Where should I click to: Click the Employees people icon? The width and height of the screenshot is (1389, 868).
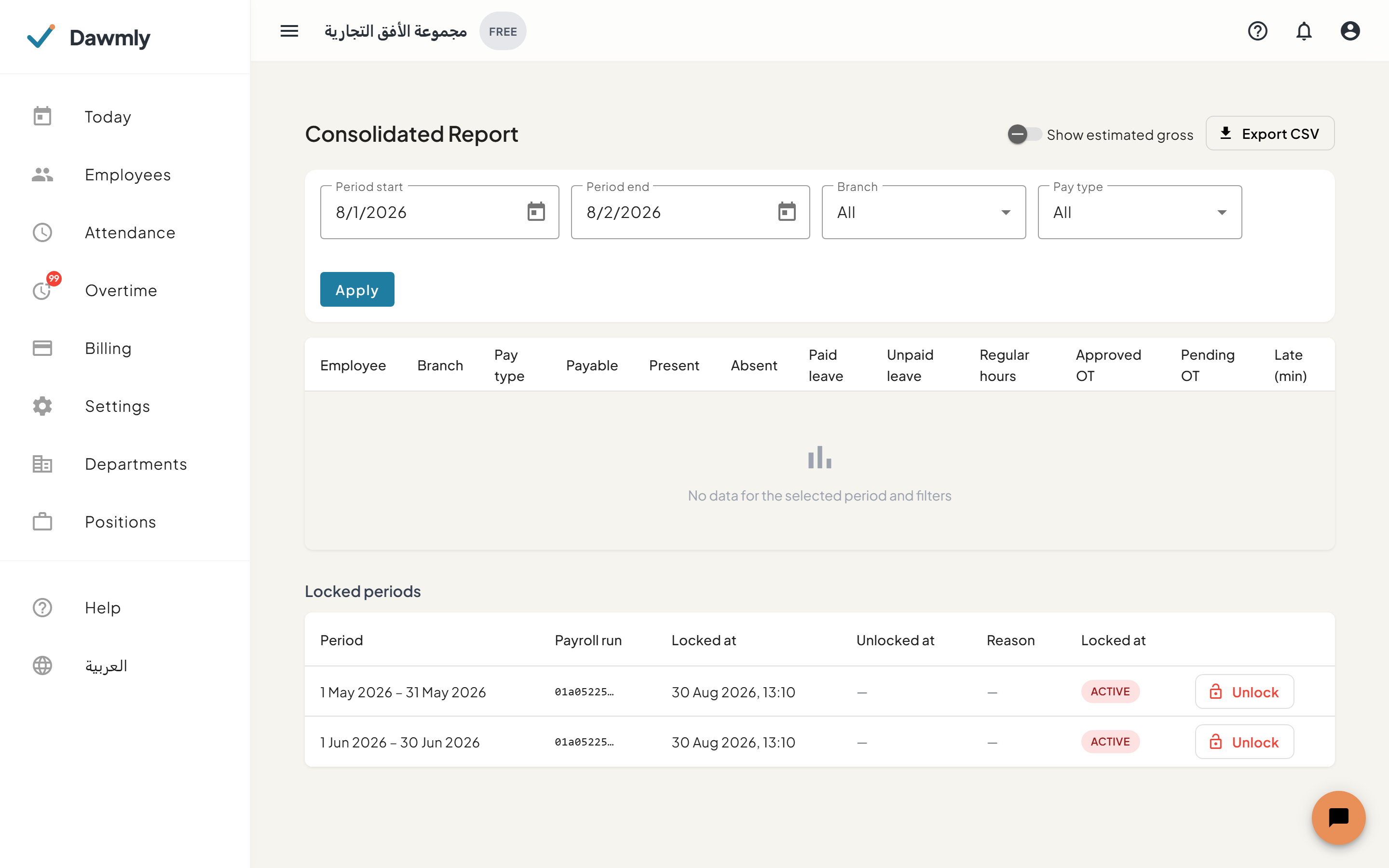(x=42, y=175)
